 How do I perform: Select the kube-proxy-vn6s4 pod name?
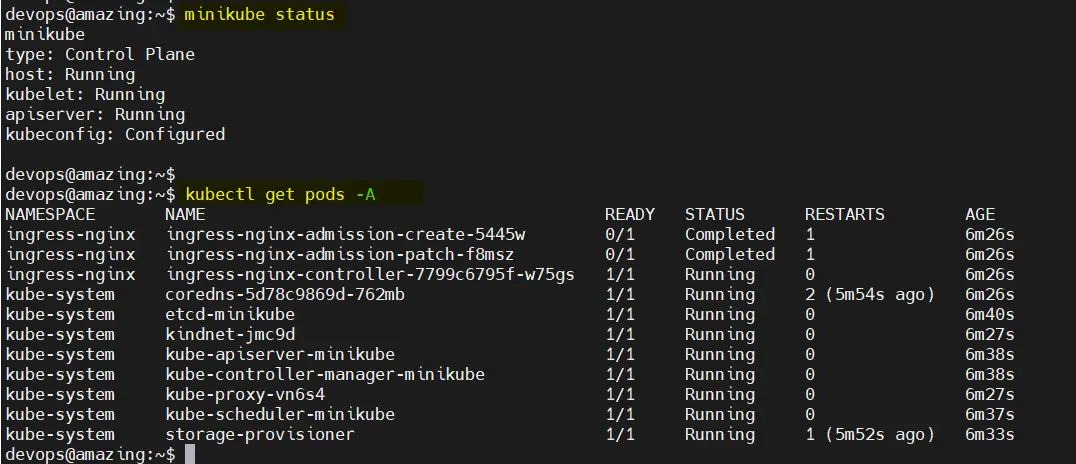click(x=245, y=395)
